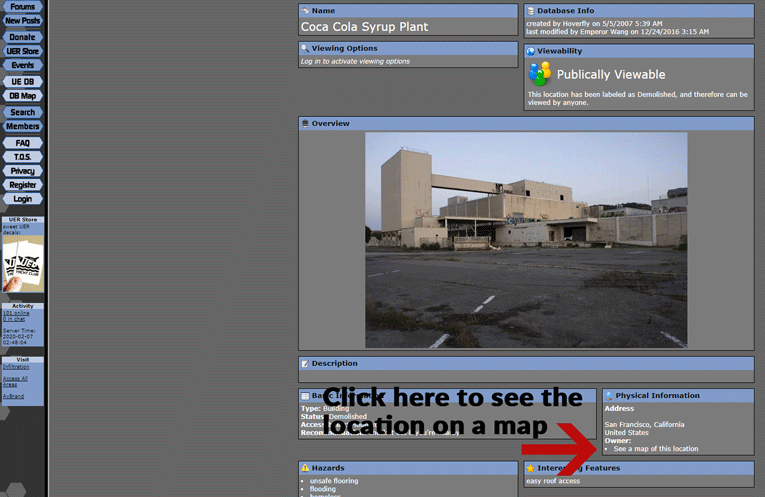Go to New Posts

[22, 20]
